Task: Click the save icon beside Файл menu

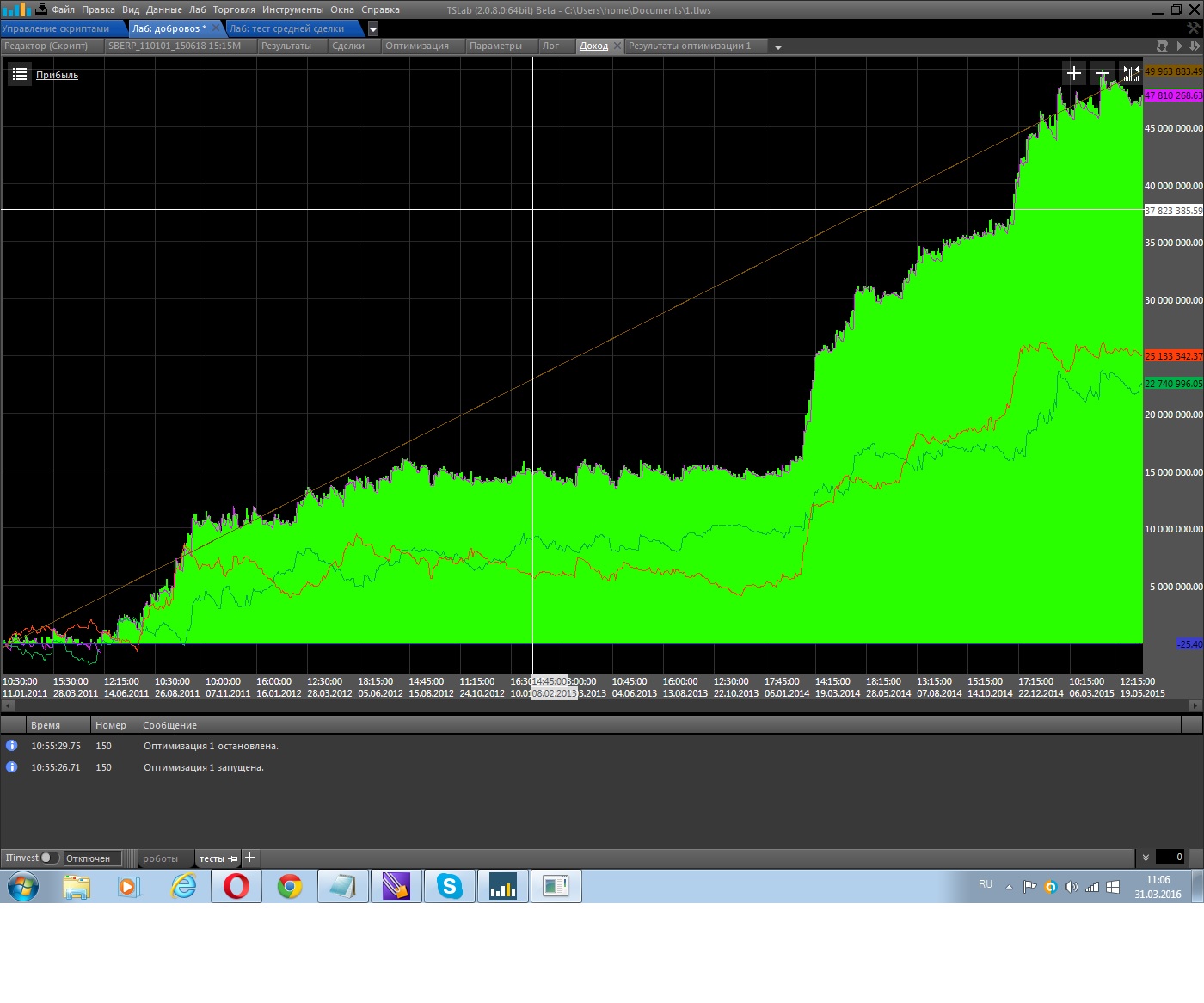Action: coord(41,9)
